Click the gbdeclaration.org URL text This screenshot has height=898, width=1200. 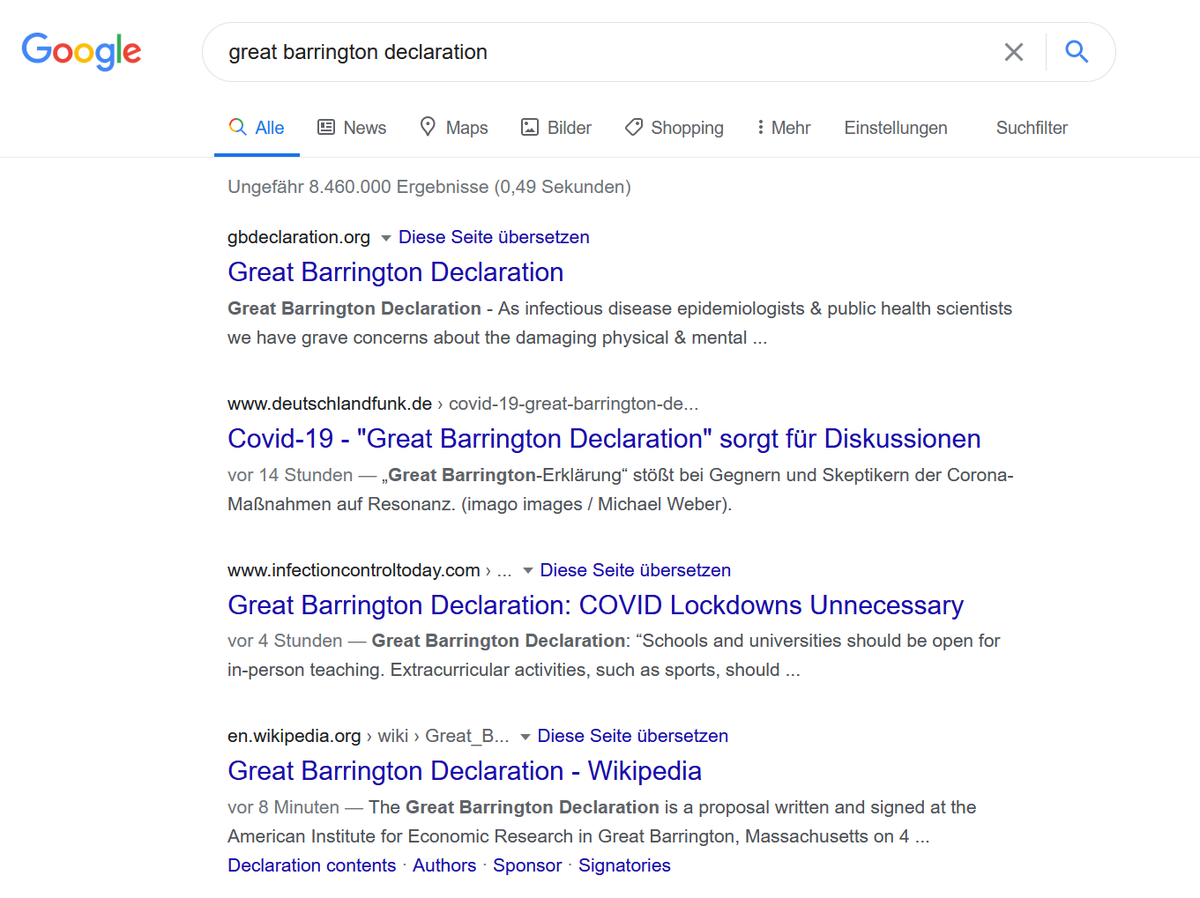pos(299,237)
